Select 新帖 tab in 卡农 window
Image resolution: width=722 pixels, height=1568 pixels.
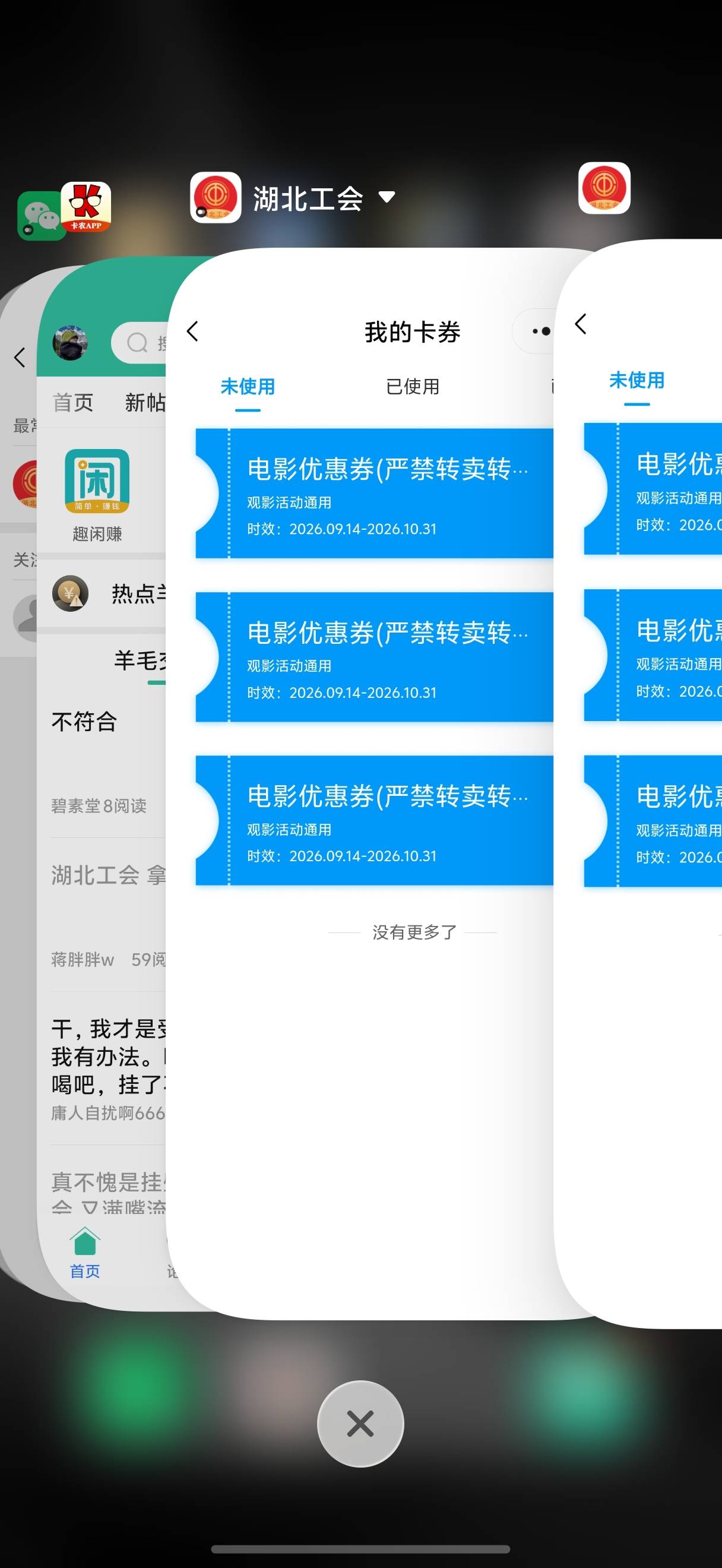pyautogui.click(x=145, y=402)
